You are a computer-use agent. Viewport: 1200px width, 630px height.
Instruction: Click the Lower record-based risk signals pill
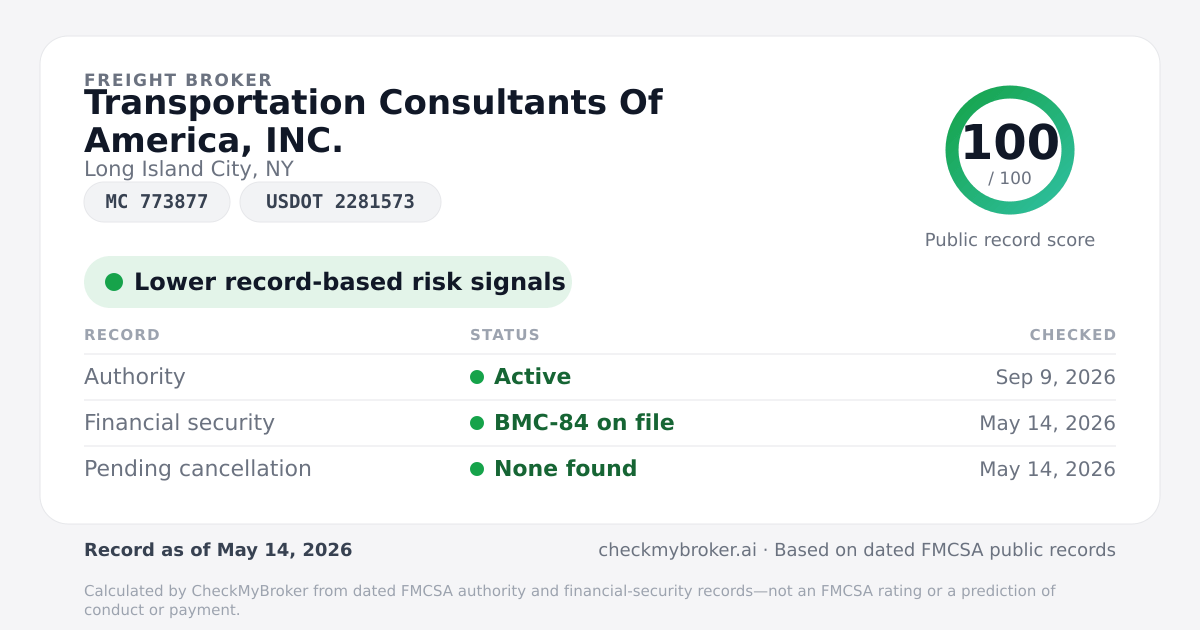point(328,282)
